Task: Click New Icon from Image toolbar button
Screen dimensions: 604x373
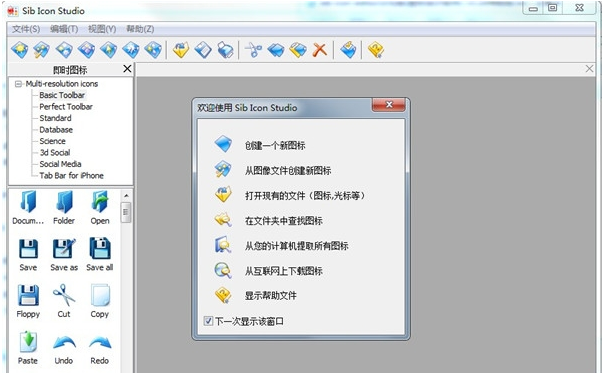Action: (42, 50)
